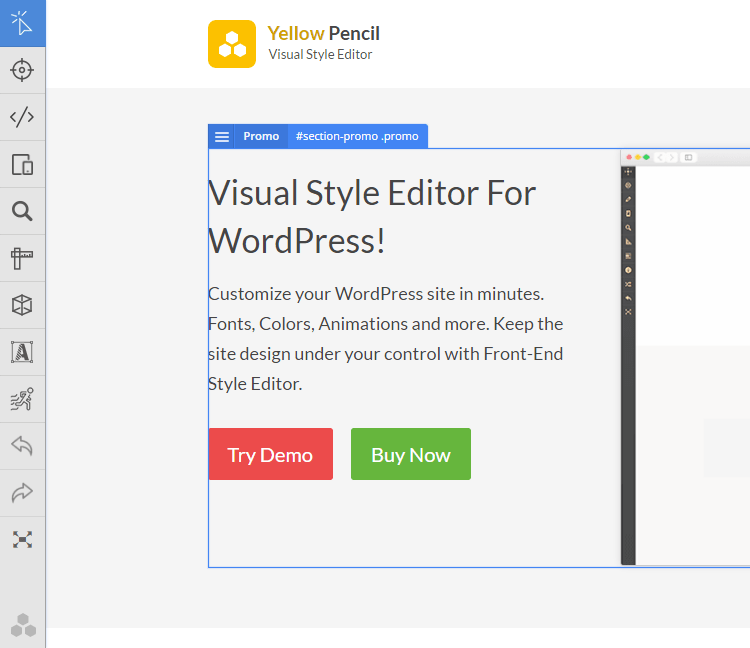Image resolution: width=750 pixels, height=648 pixels.
Task: Open the wireframe cube view
Action: (x=22, y=305)
